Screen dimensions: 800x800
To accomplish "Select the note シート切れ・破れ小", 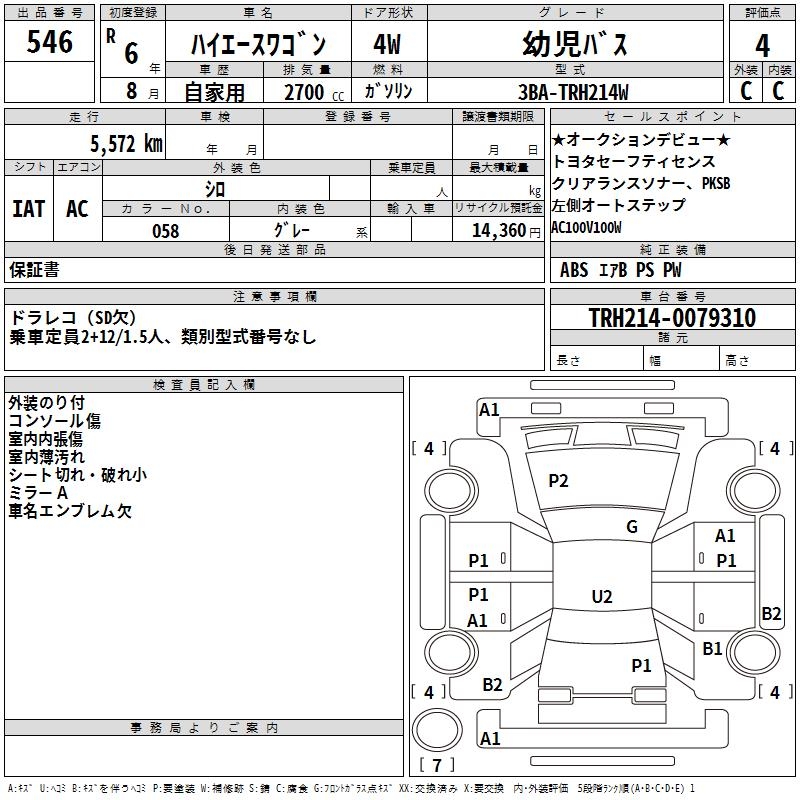I will point(78,474).
